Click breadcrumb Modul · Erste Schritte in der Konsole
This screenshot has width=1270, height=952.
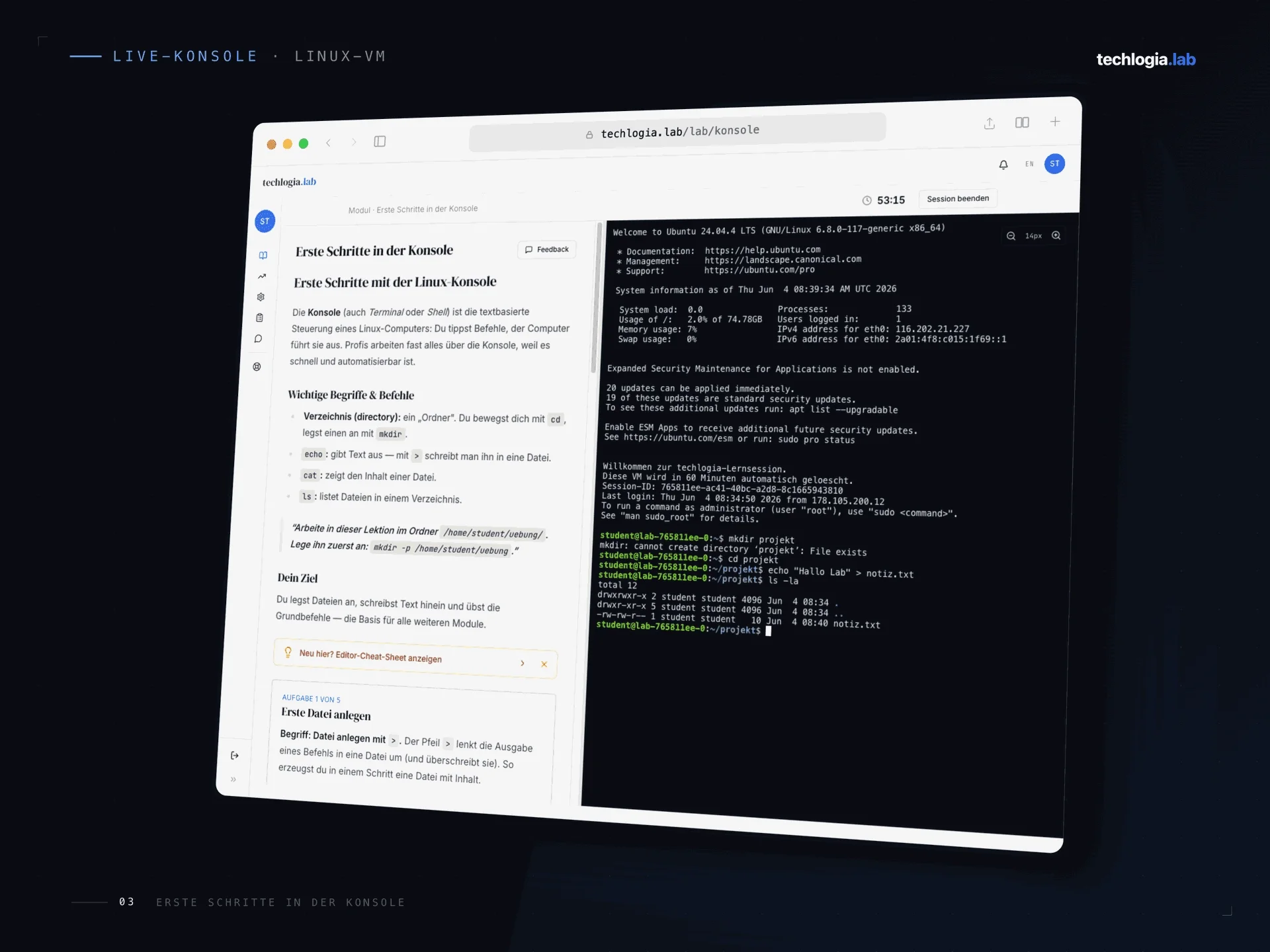(x=413, y=209)
